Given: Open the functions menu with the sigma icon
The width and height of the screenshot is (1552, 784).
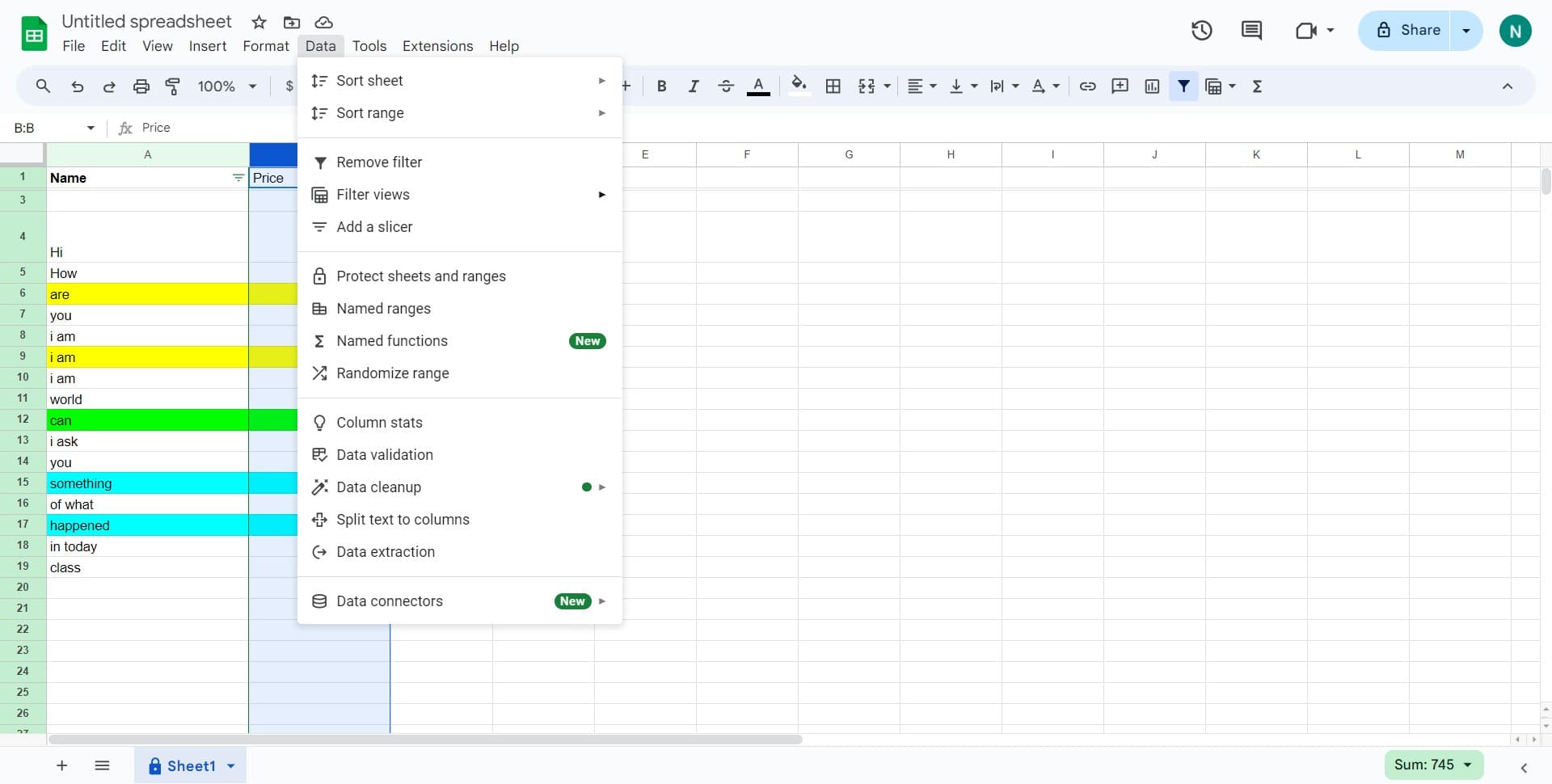Looking at the screenshot, I should 1257,86.
